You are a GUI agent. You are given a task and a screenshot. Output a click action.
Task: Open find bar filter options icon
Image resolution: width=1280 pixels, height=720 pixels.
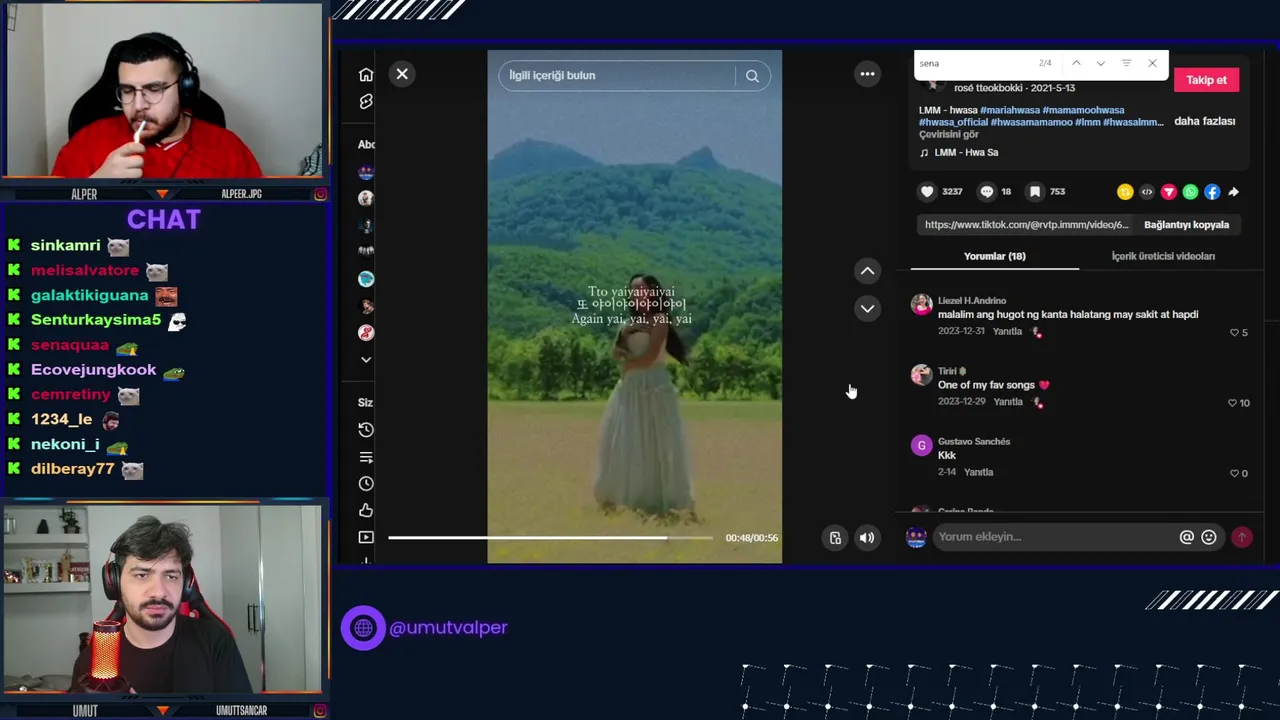click(x=1126, y=63)
